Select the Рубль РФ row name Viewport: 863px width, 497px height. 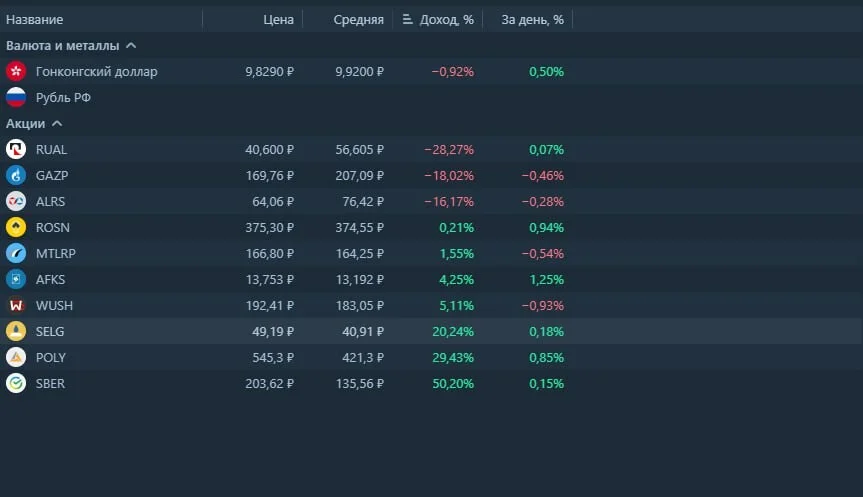[63, 97]
